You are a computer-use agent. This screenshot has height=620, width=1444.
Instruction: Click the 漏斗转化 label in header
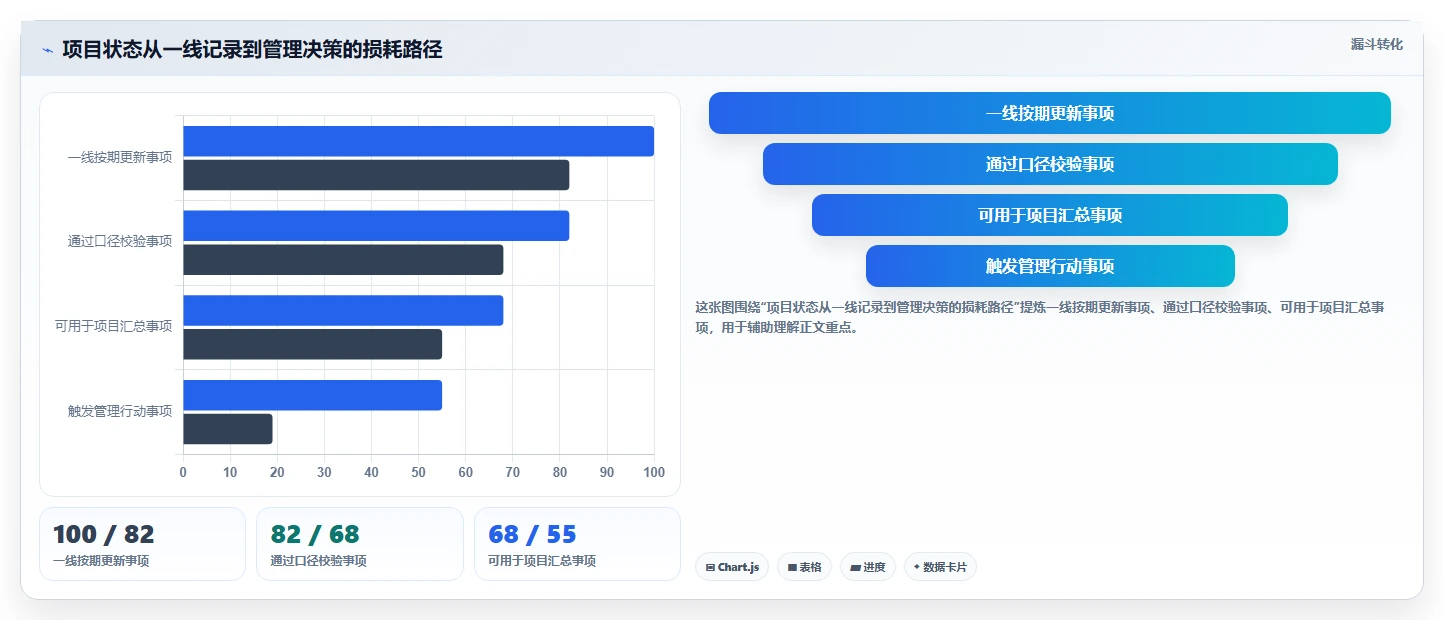(x=1377, y=44)
